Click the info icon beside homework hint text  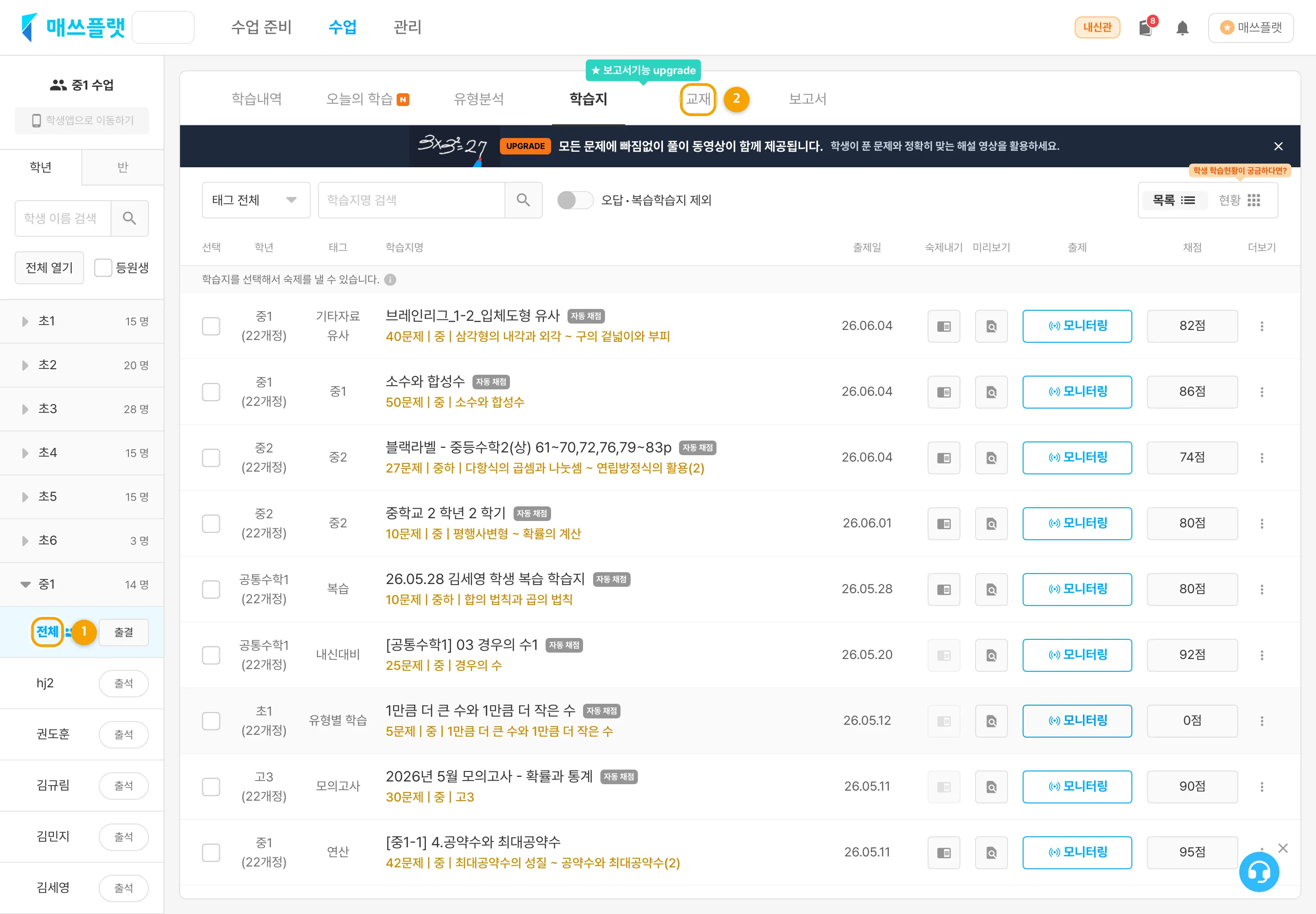pyautogui.click(x=390, y=280)
